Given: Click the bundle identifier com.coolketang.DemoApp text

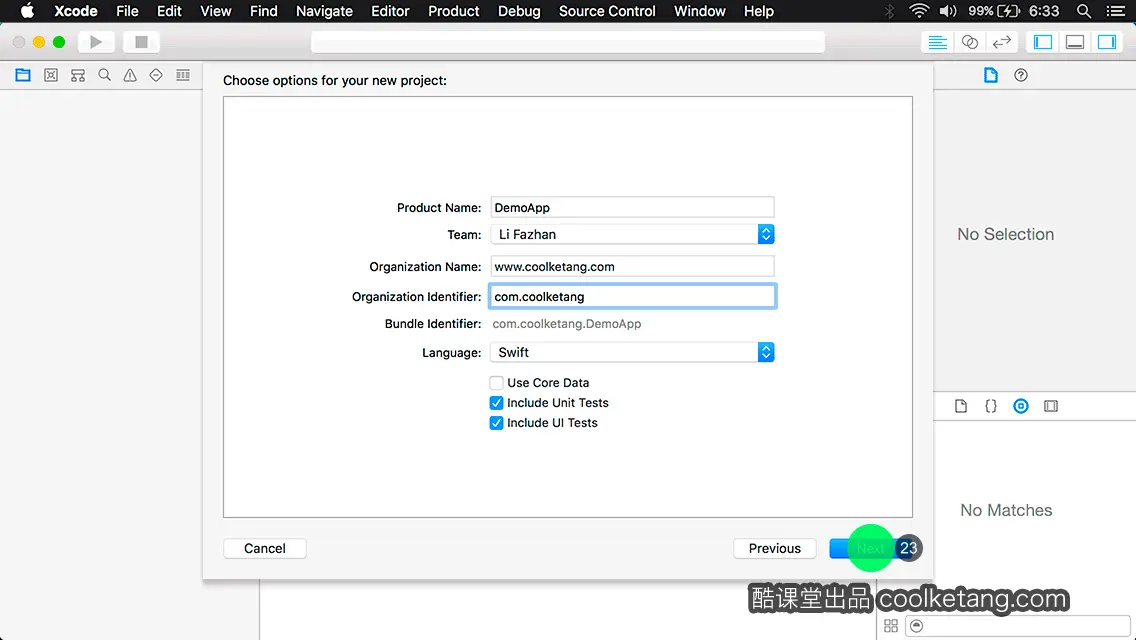Looking at the screenshot, I should (567, 324).
